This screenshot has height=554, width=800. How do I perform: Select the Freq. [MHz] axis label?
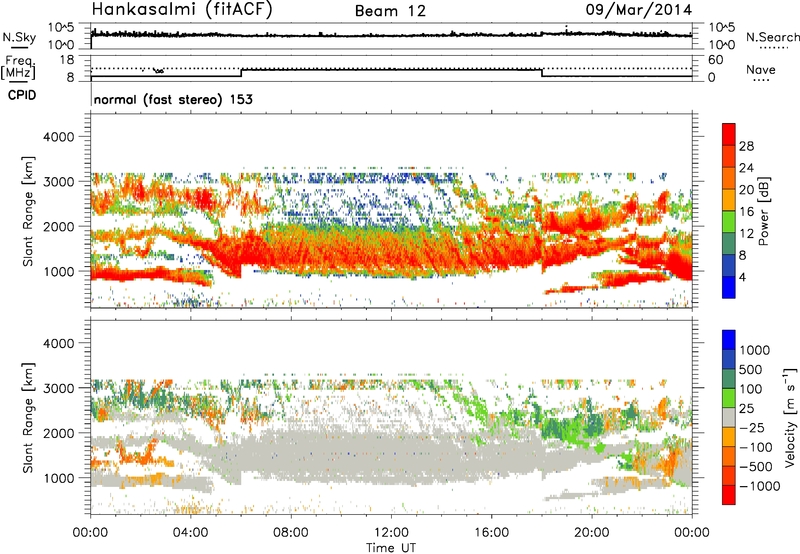tap(18, 68)
